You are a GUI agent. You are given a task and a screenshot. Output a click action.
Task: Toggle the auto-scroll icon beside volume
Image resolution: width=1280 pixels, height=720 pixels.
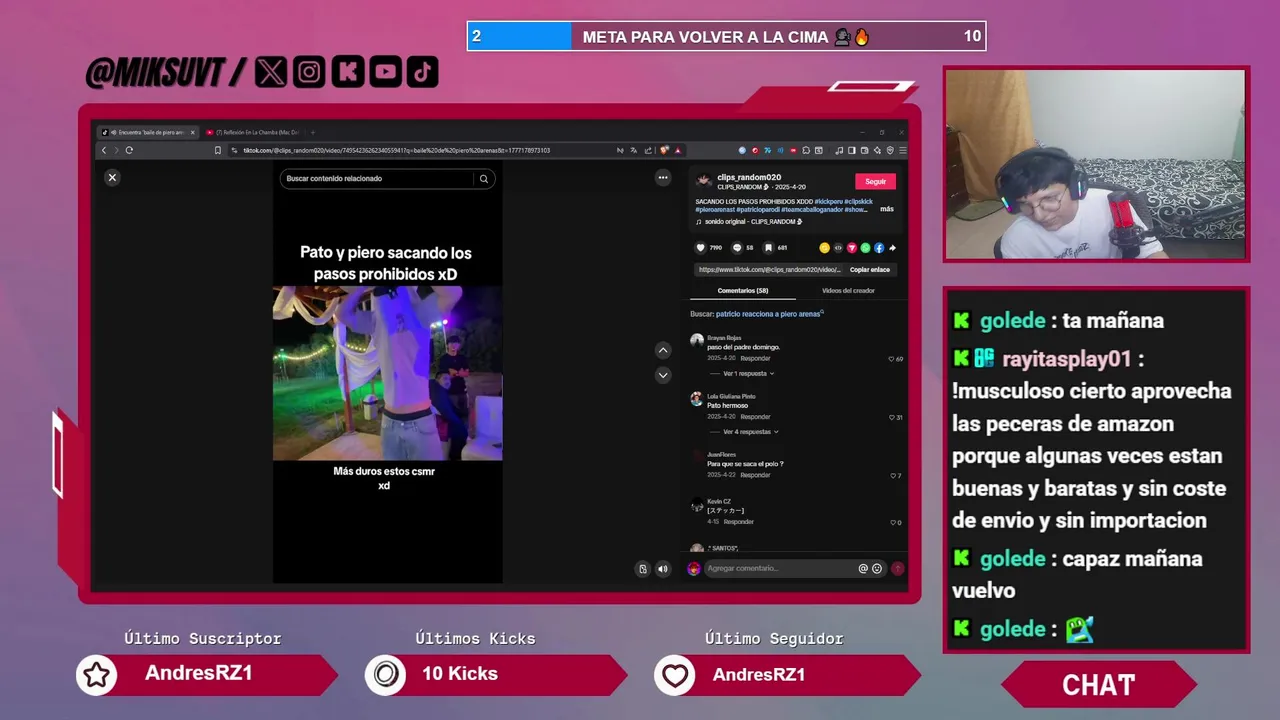coord(643,569)
